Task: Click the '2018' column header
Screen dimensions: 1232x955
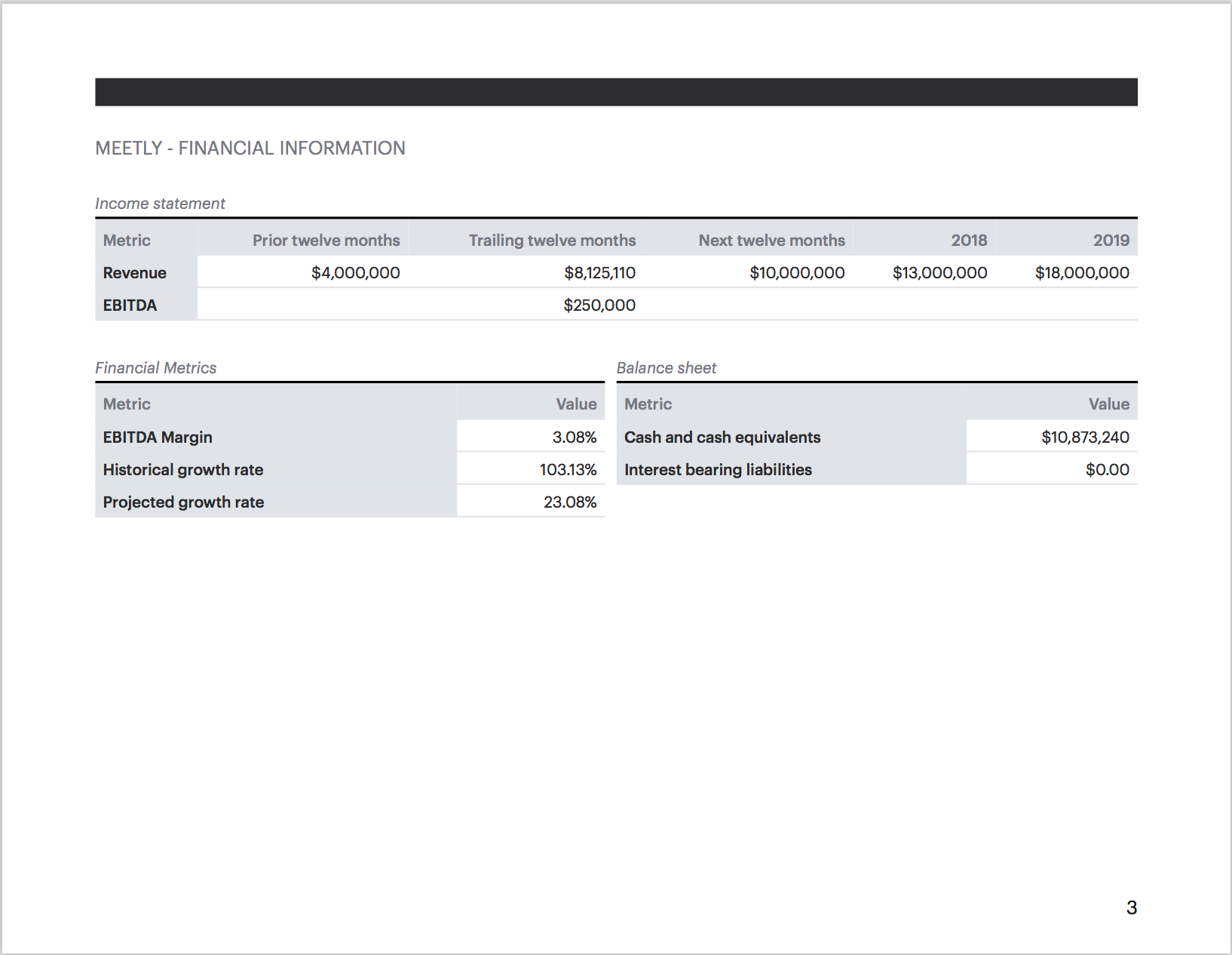Action: pyautogui.click(x=969, y=240)
